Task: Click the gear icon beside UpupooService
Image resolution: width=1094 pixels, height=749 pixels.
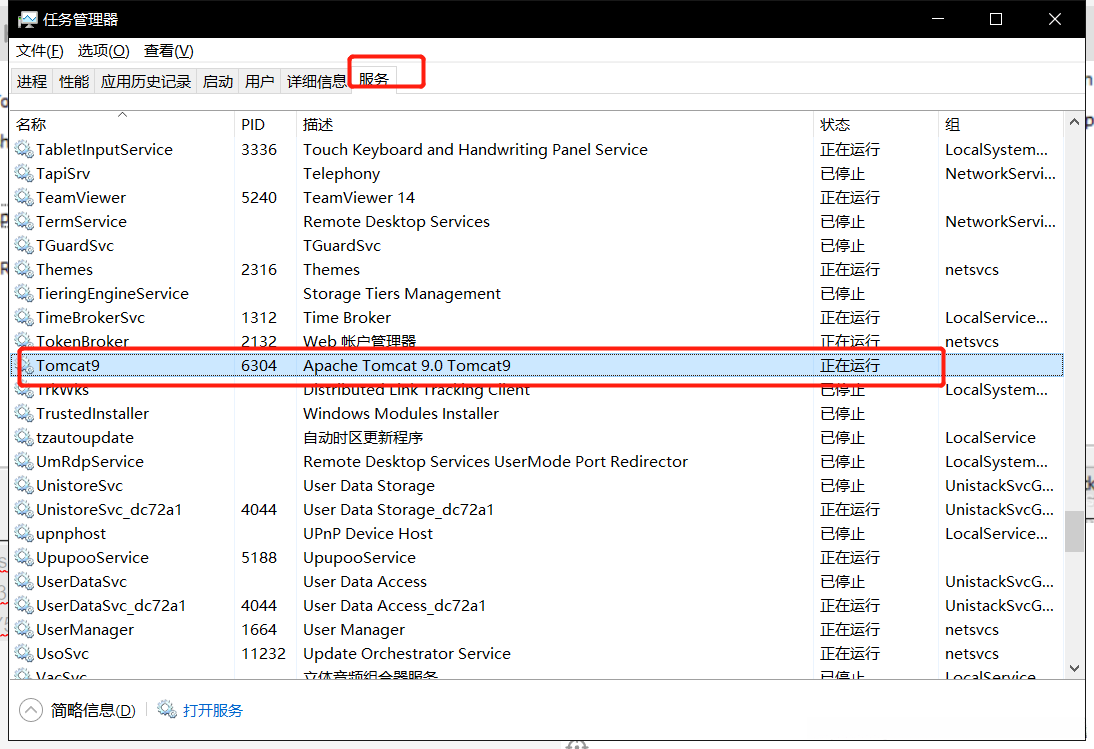Action: (x=24, y=558)
